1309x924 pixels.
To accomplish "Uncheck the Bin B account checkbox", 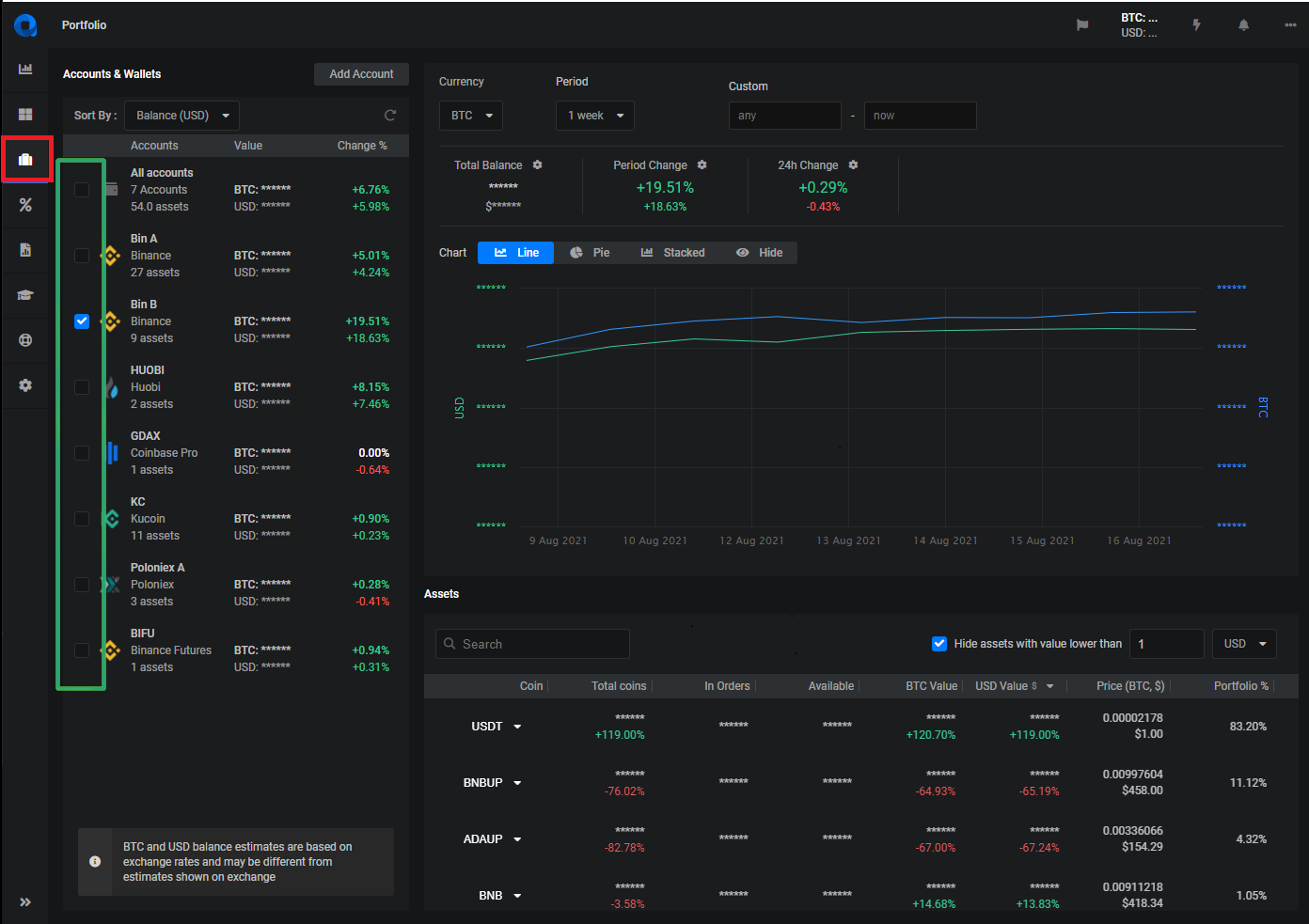I will [82, 321].
